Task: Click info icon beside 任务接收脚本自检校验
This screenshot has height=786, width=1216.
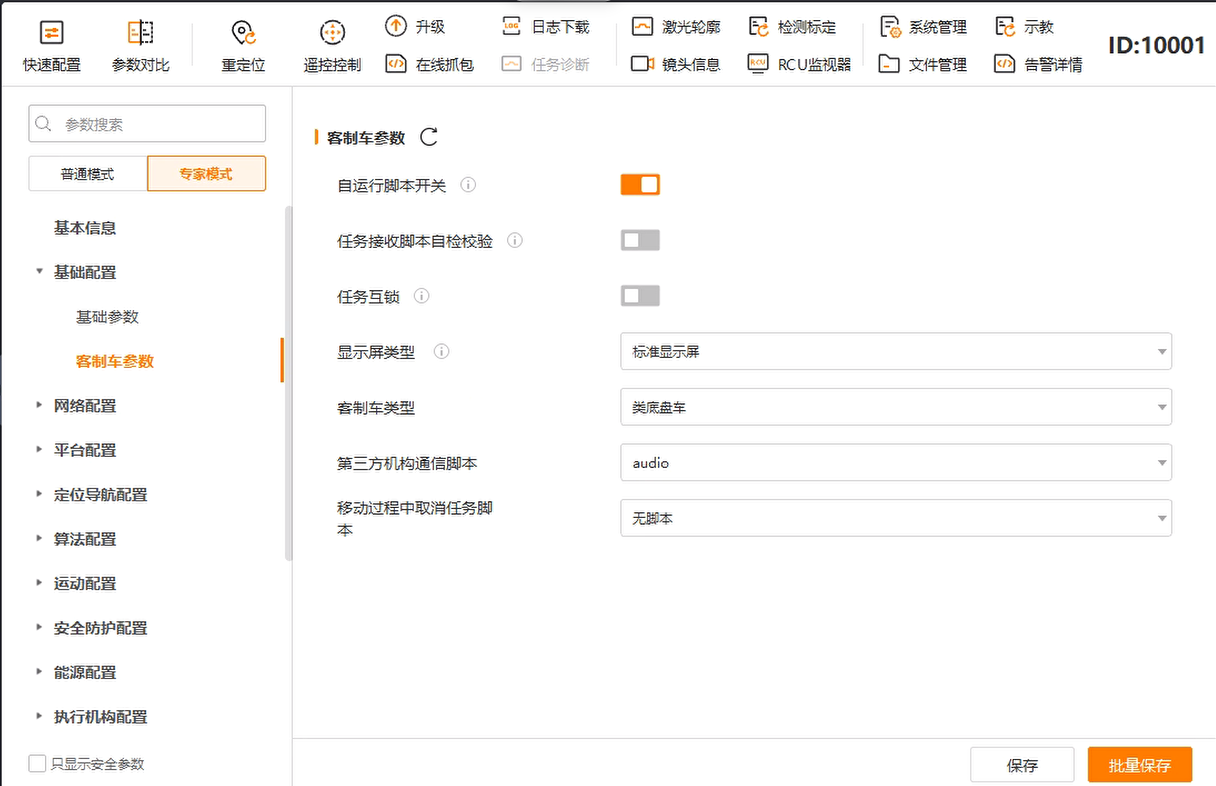Action: click(x=514, y=241)
